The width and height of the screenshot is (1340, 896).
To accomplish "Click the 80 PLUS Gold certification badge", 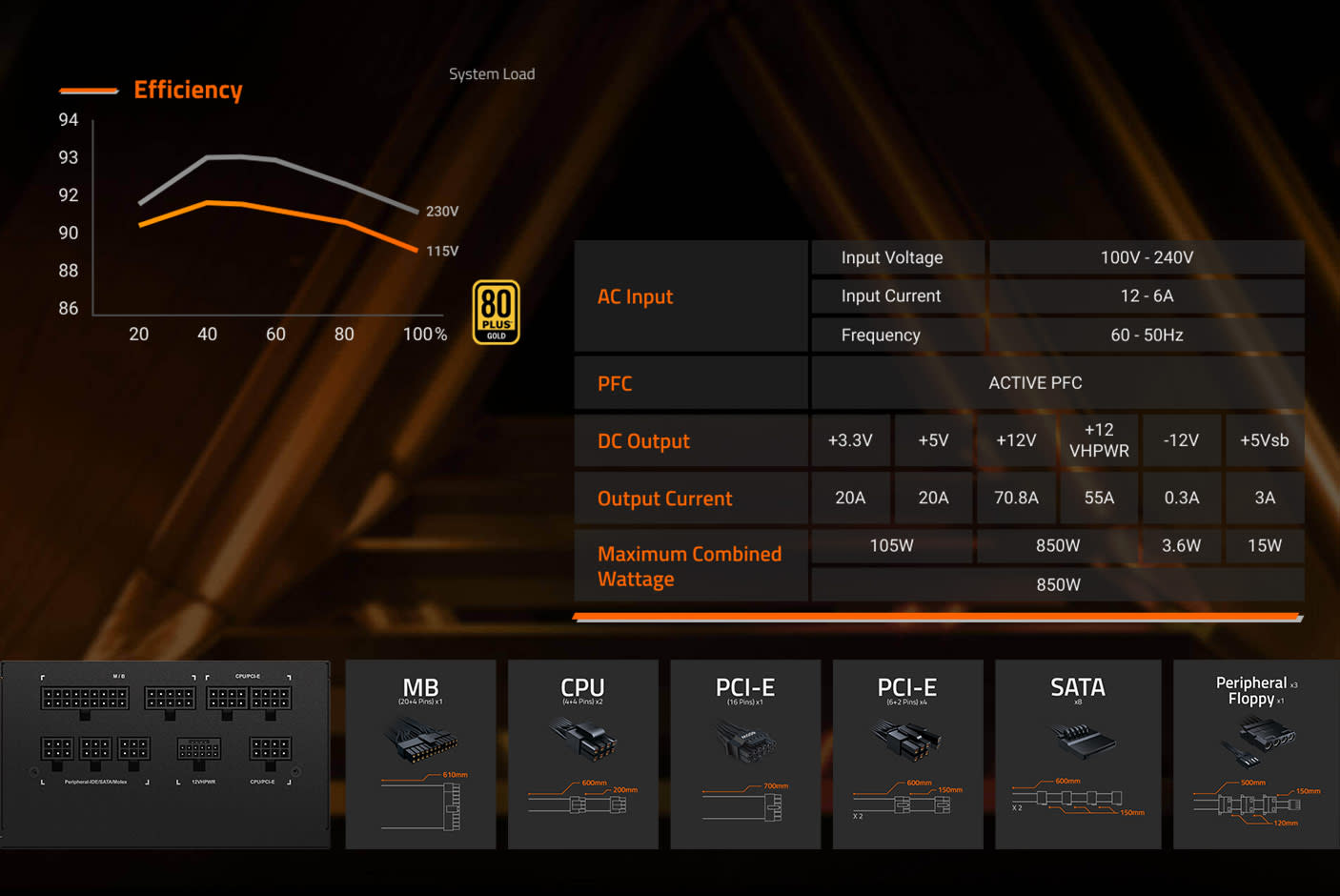I will coord(496,311).
